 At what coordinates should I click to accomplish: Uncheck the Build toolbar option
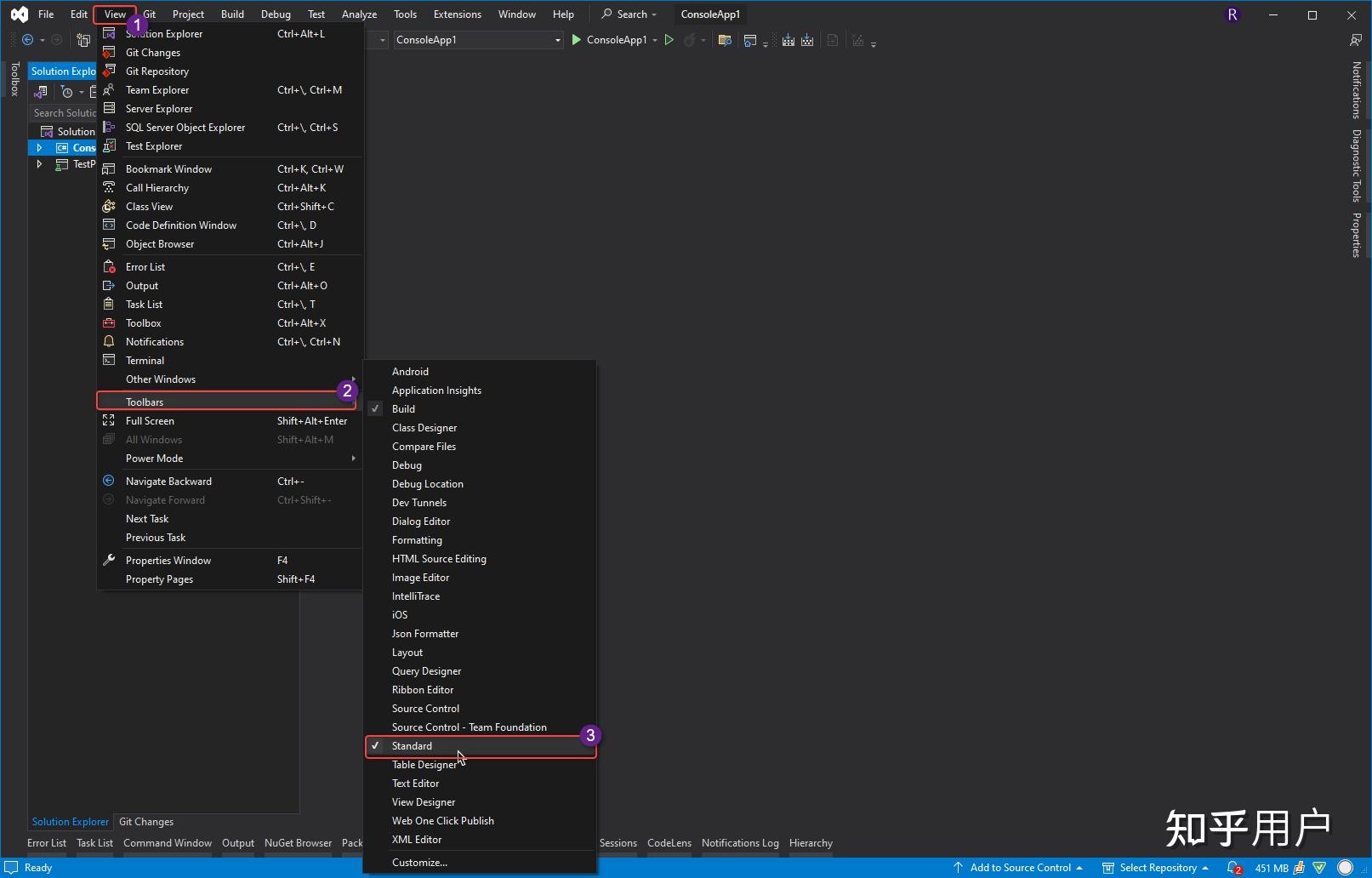[403, 409]
